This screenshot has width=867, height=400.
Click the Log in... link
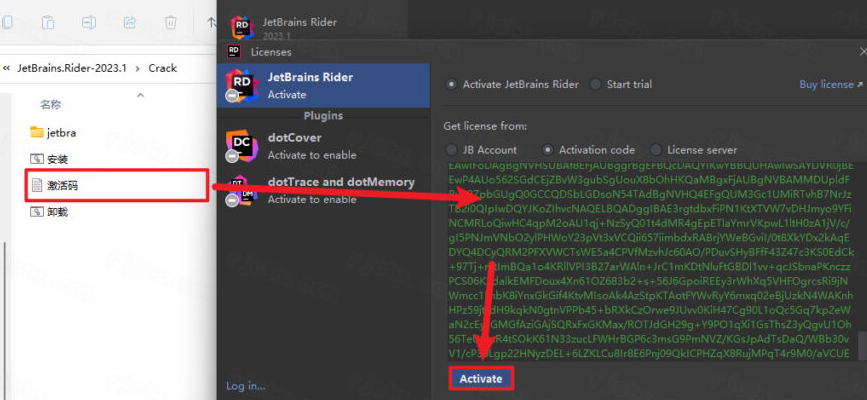(x=246, y=386)
